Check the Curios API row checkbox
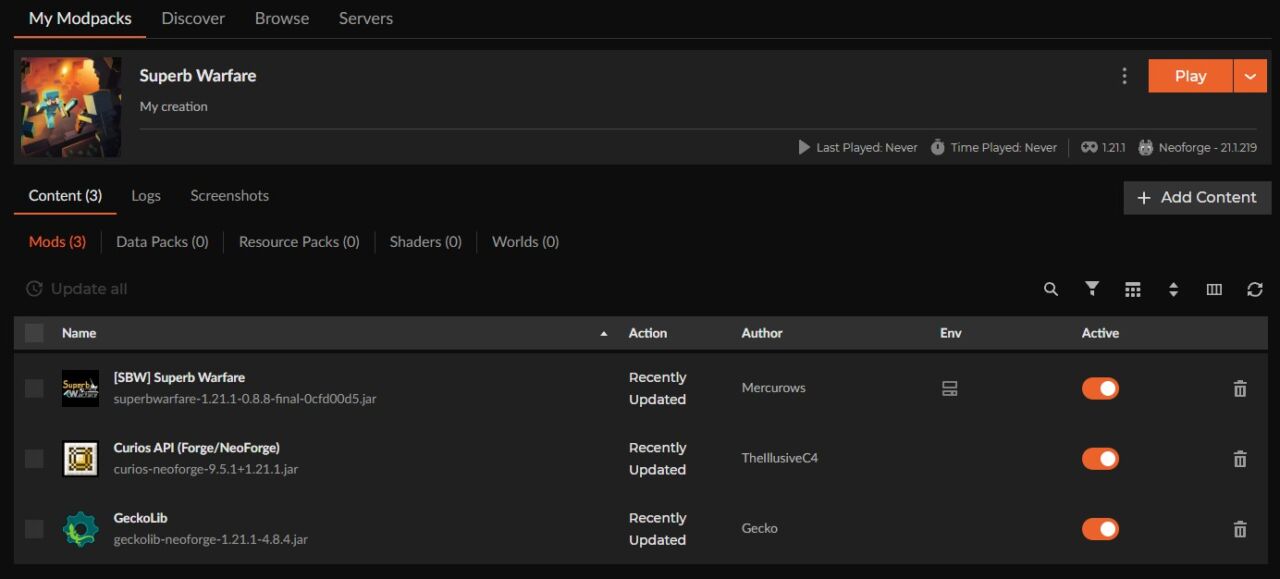This screenshot has width=1280, height=579. pyautogui.click(x=34, y=458)
